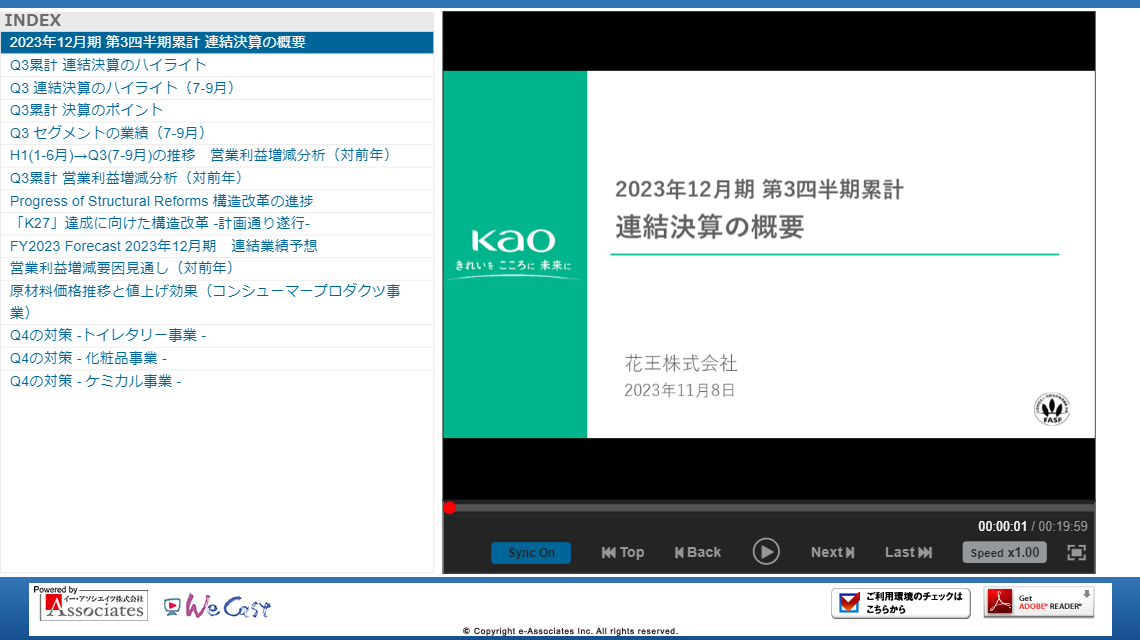The height and width of the screenshot is (640, 1140).
Task: Skip to Next slide
Action: click(832, 552)
